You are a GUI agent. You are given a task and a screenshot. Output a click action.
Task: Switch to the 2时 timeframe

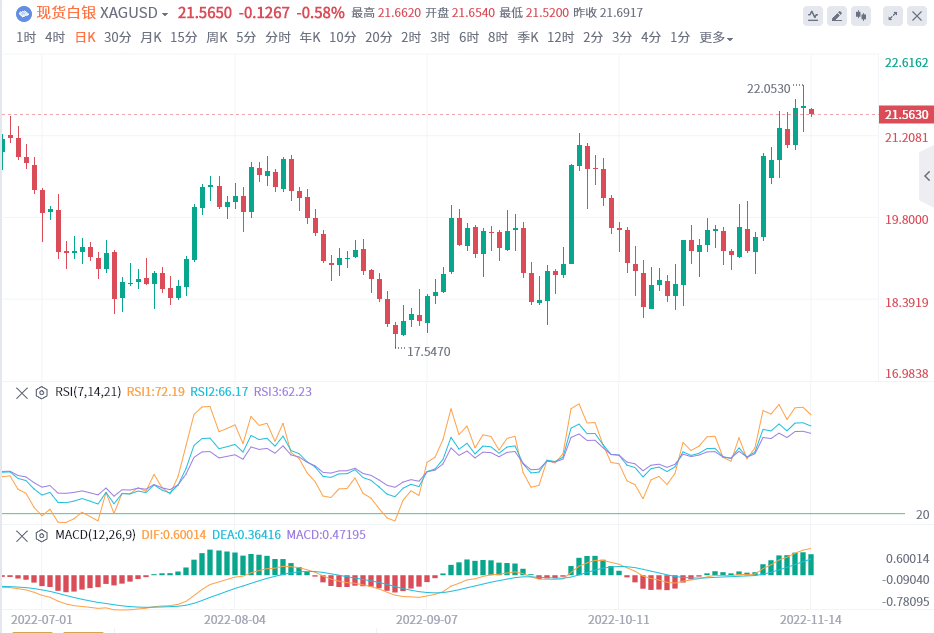point(411,38)
